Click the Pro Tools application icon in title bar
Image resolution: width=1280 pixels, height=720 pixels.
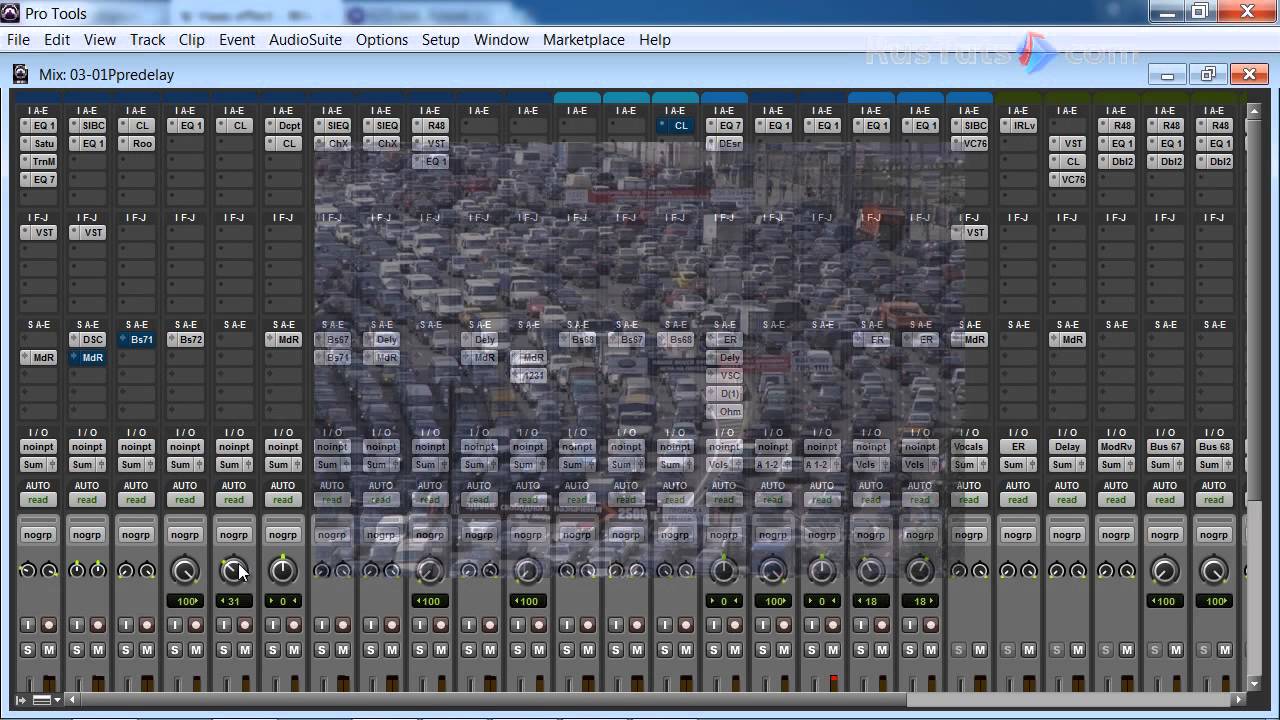click(x=10, y=13)
